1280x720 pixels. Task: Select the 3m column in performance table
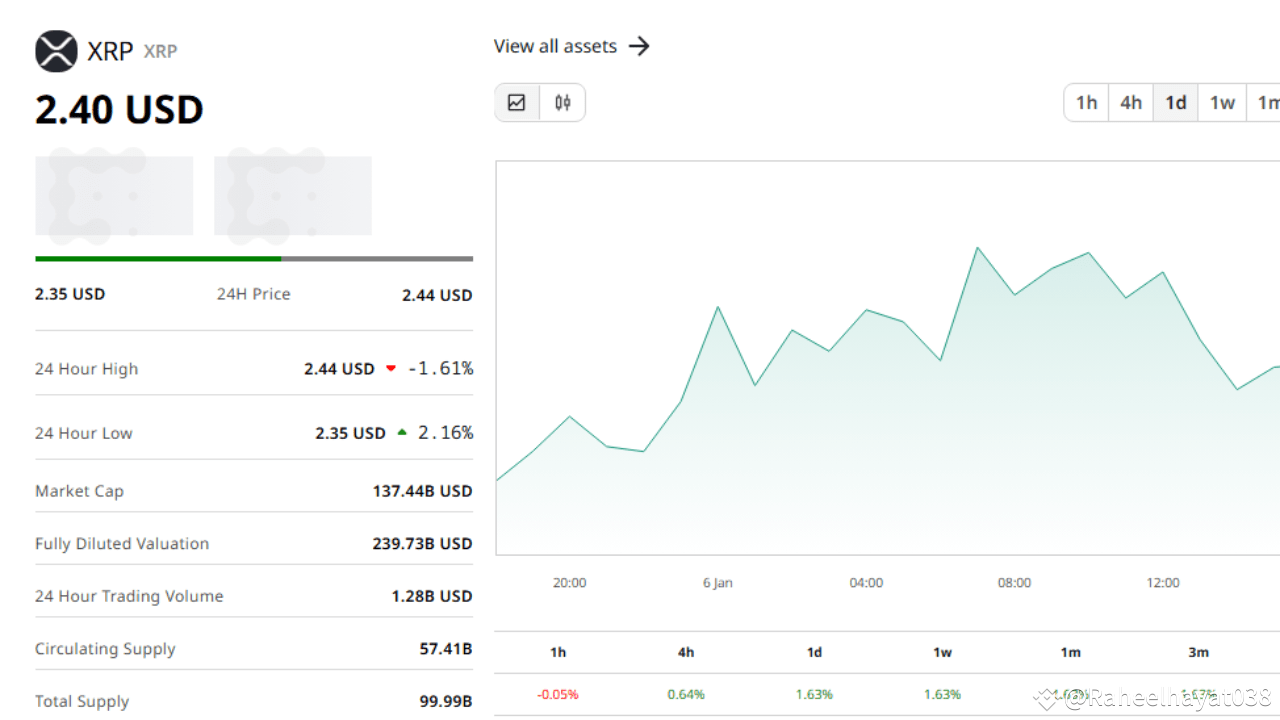tap(1198, 652)
